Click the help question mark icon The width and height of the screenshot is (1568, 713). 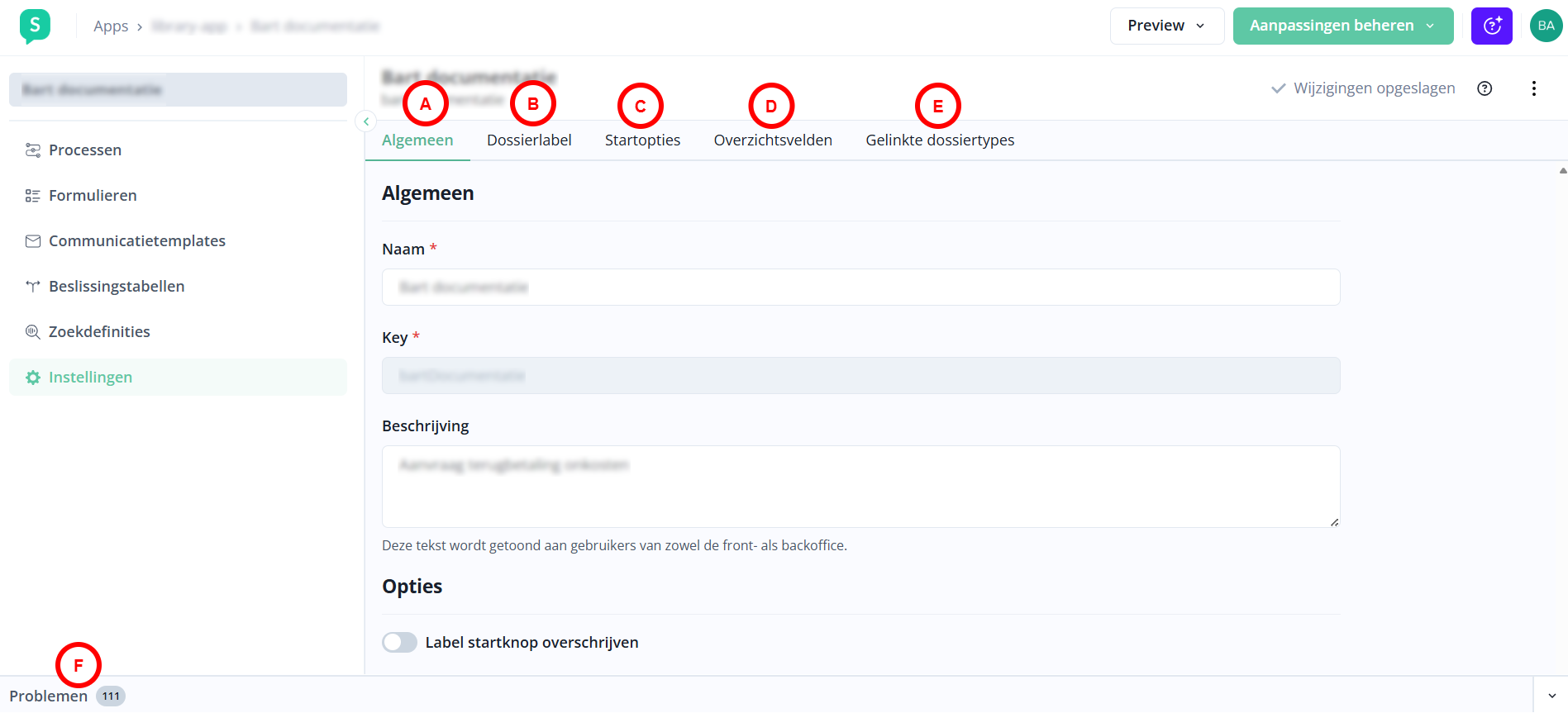(x=1485, y=88)
